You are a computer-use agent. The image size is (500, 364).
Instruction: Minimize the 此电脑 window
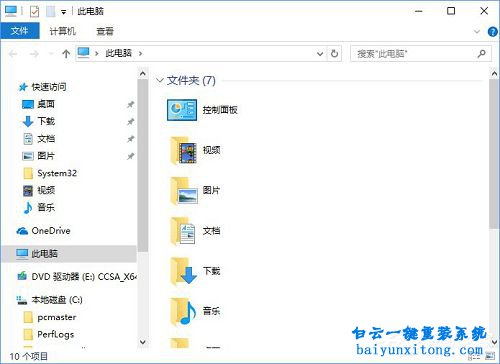point(419,11)
